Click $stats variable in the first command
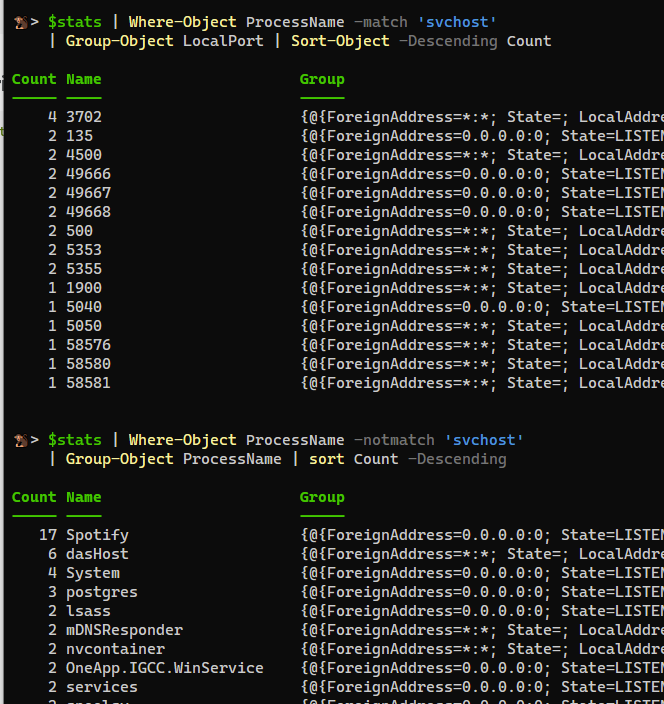Screen dimensions: 664x704 (x=75, y=22)
